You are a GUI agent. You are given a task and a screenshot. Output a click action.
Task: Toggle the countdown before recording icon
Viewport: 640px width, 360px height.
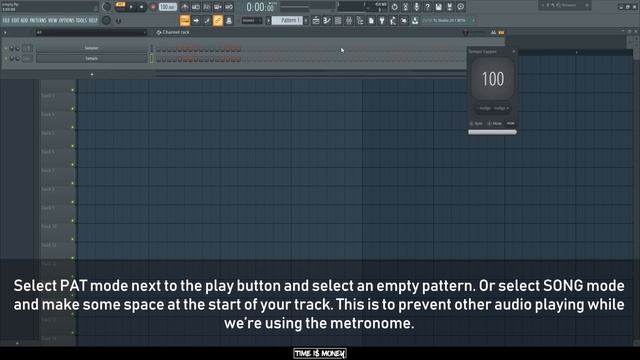pos(207,7)
